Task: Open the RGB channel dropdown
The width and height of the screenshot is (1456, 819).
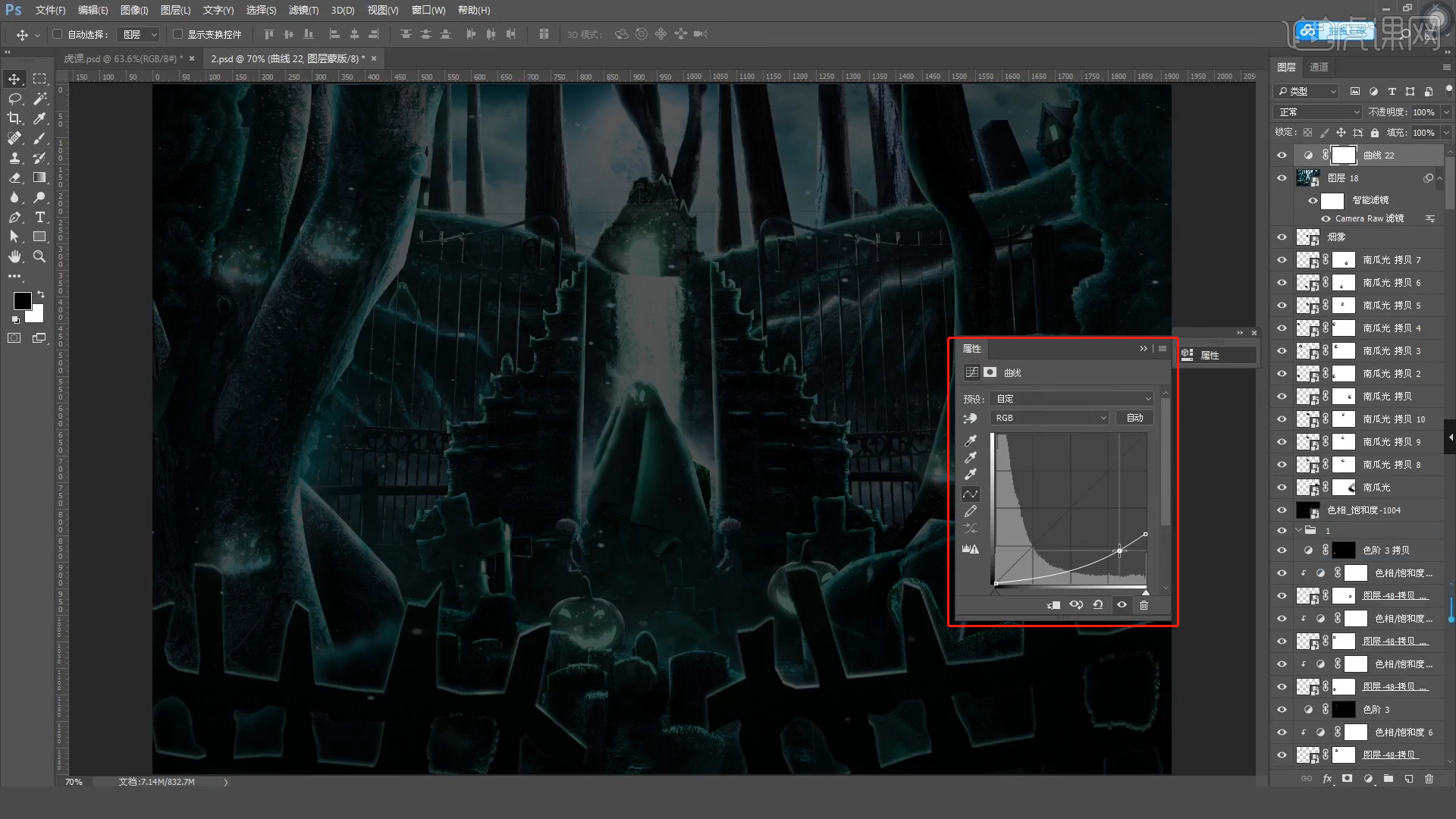Action: (x=1050, y=418)
